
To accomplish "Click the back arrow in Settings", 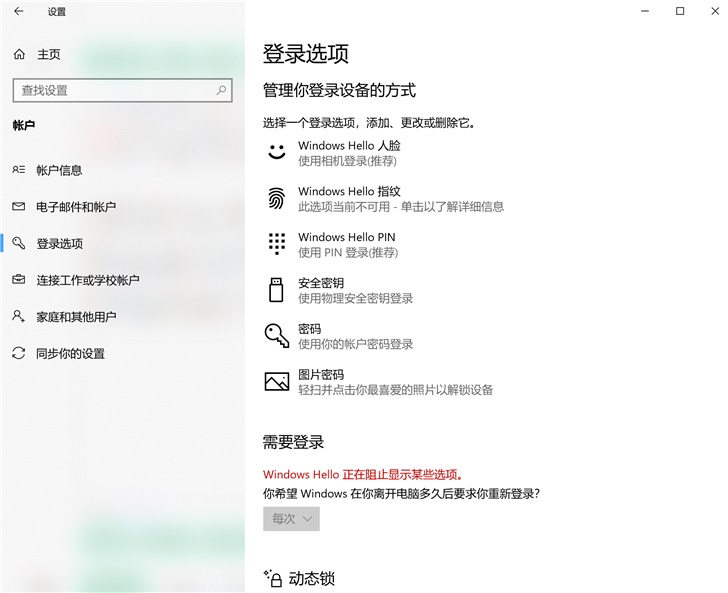I will pos(19,11).
